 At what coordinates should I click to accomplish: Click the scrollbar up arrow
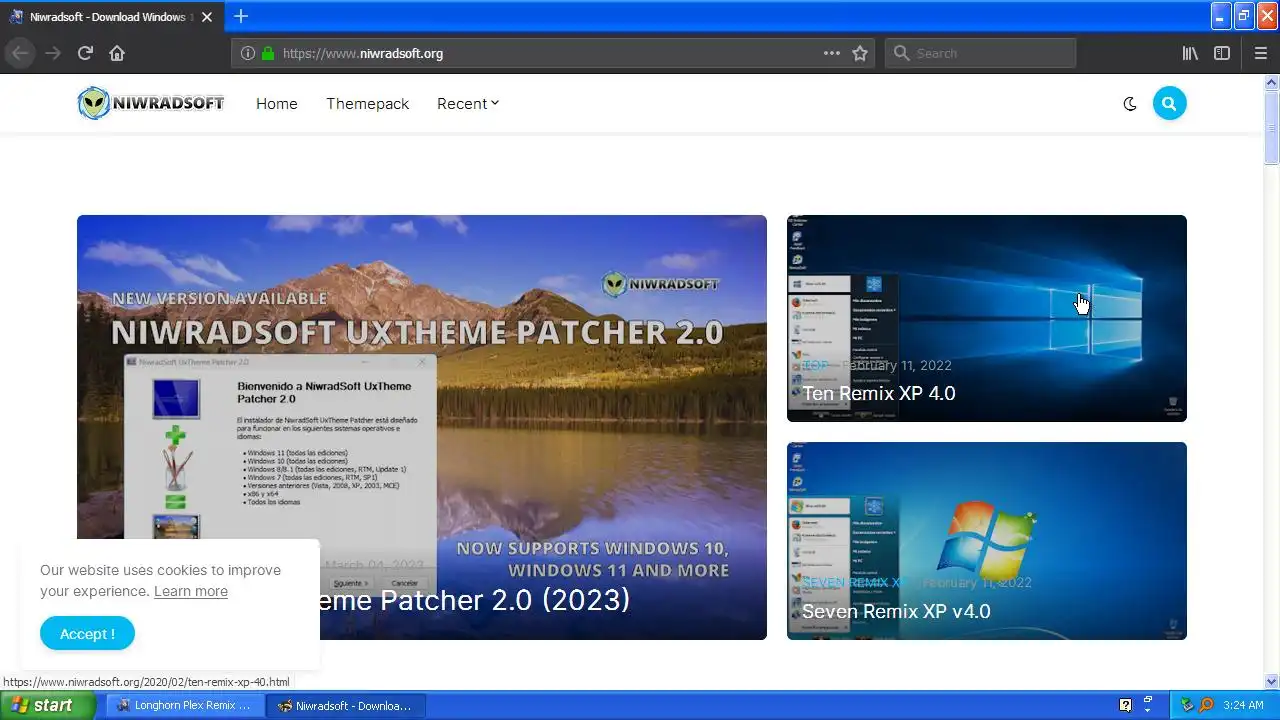(x=1271, y=82)
